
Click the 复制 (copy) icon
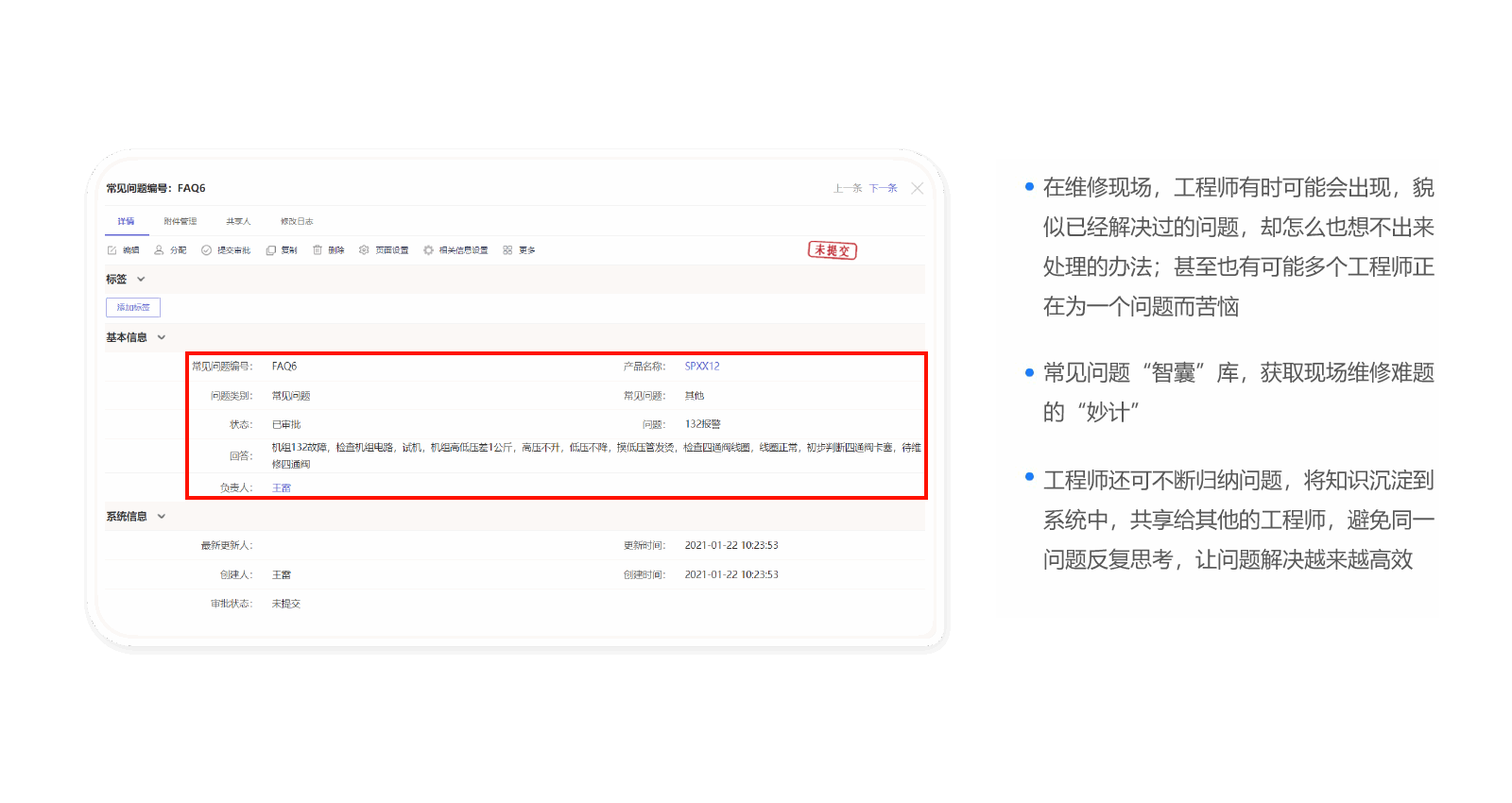pyautogui.click(x=271, y=250)
